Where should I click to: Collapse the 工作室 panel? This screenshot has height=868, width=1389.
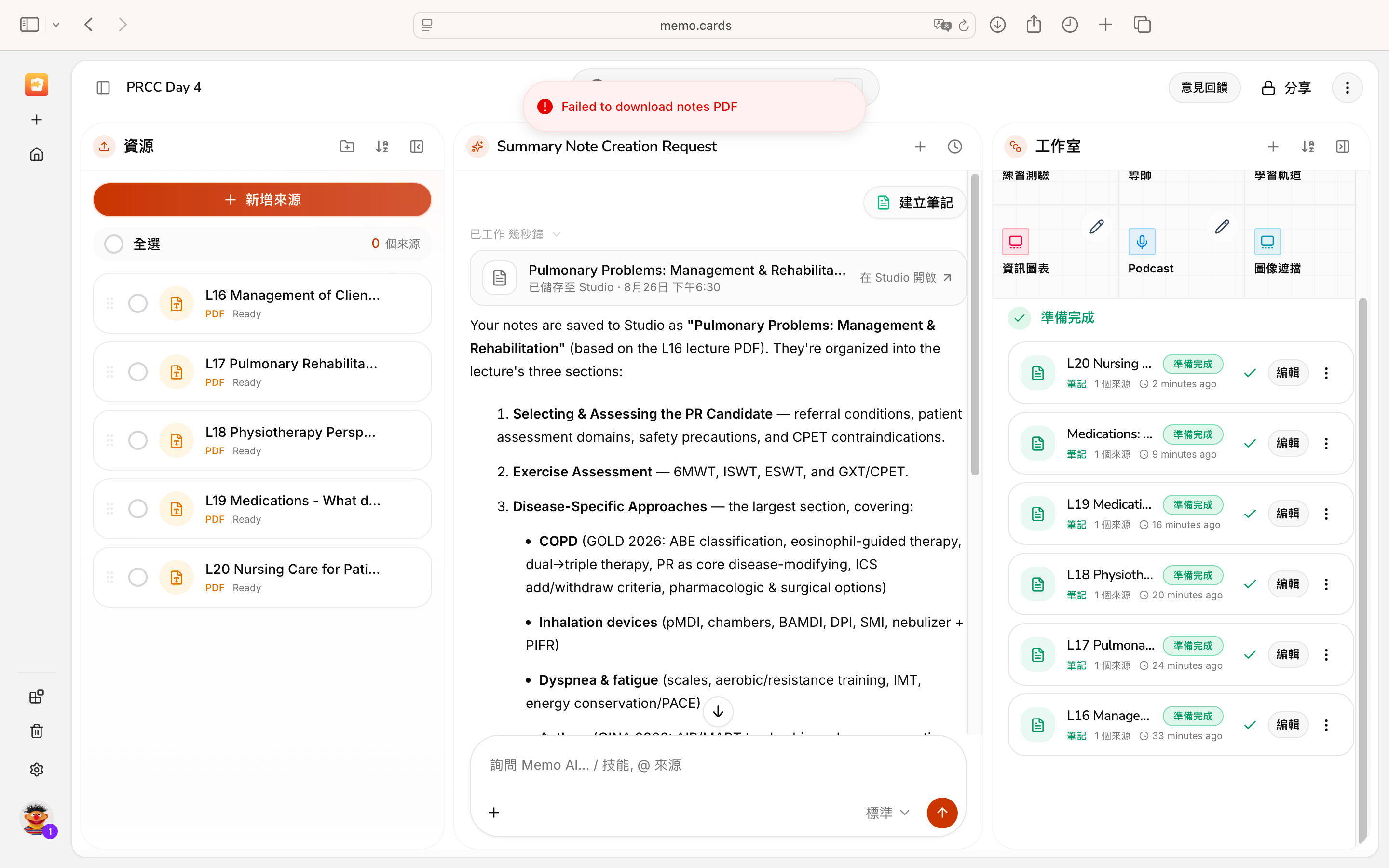click(x=1343, y=147)
